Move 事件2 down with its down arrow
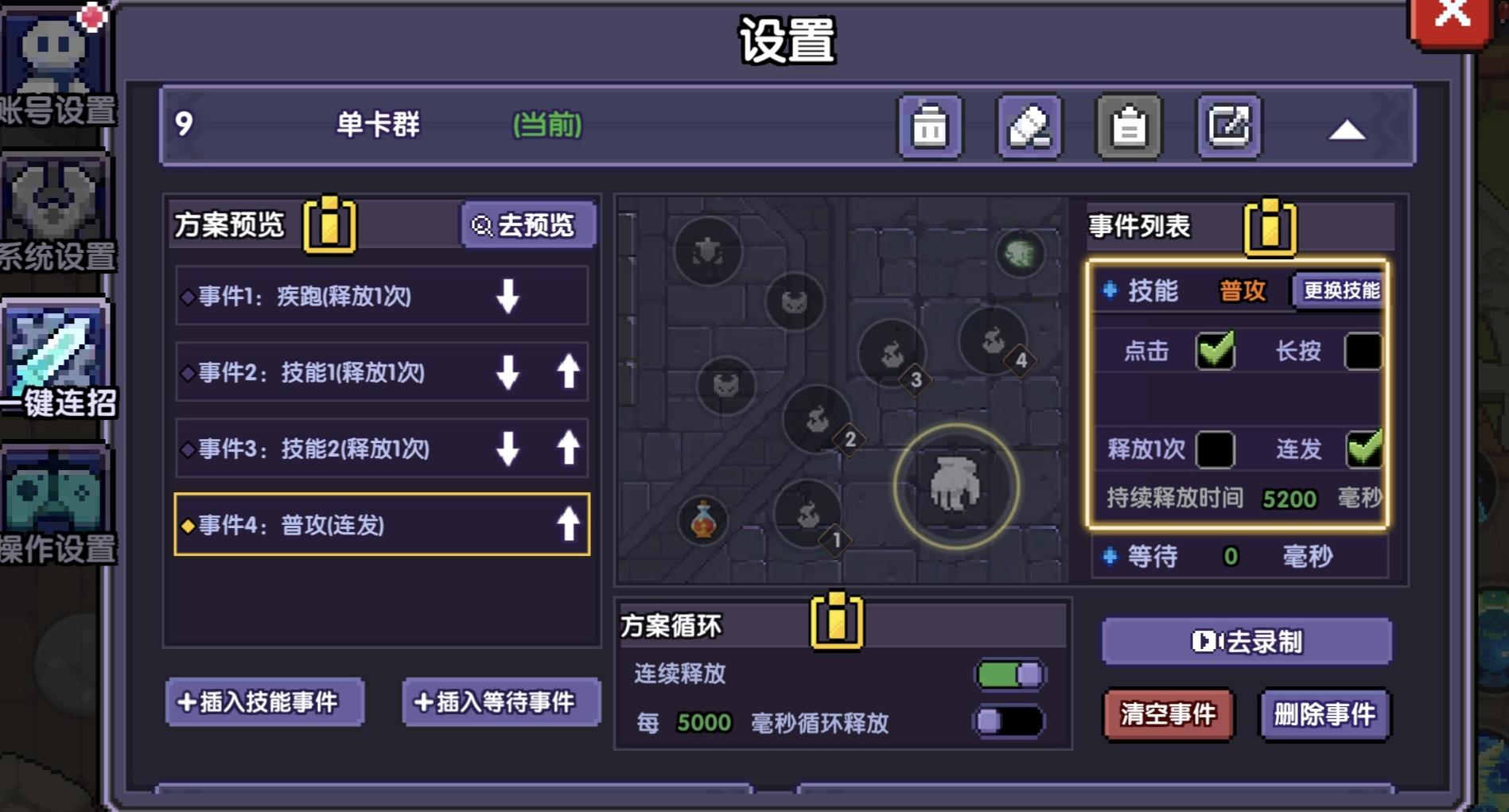1509x812 pixels. click(508, 372)
